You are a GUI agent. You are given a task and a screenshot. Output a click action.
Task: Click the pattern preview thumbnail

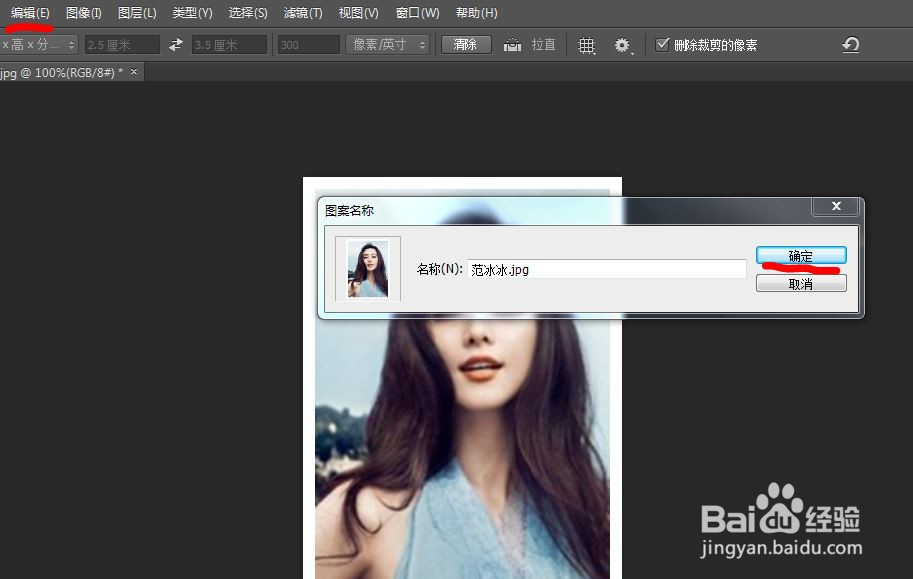[x=367, y=267]
